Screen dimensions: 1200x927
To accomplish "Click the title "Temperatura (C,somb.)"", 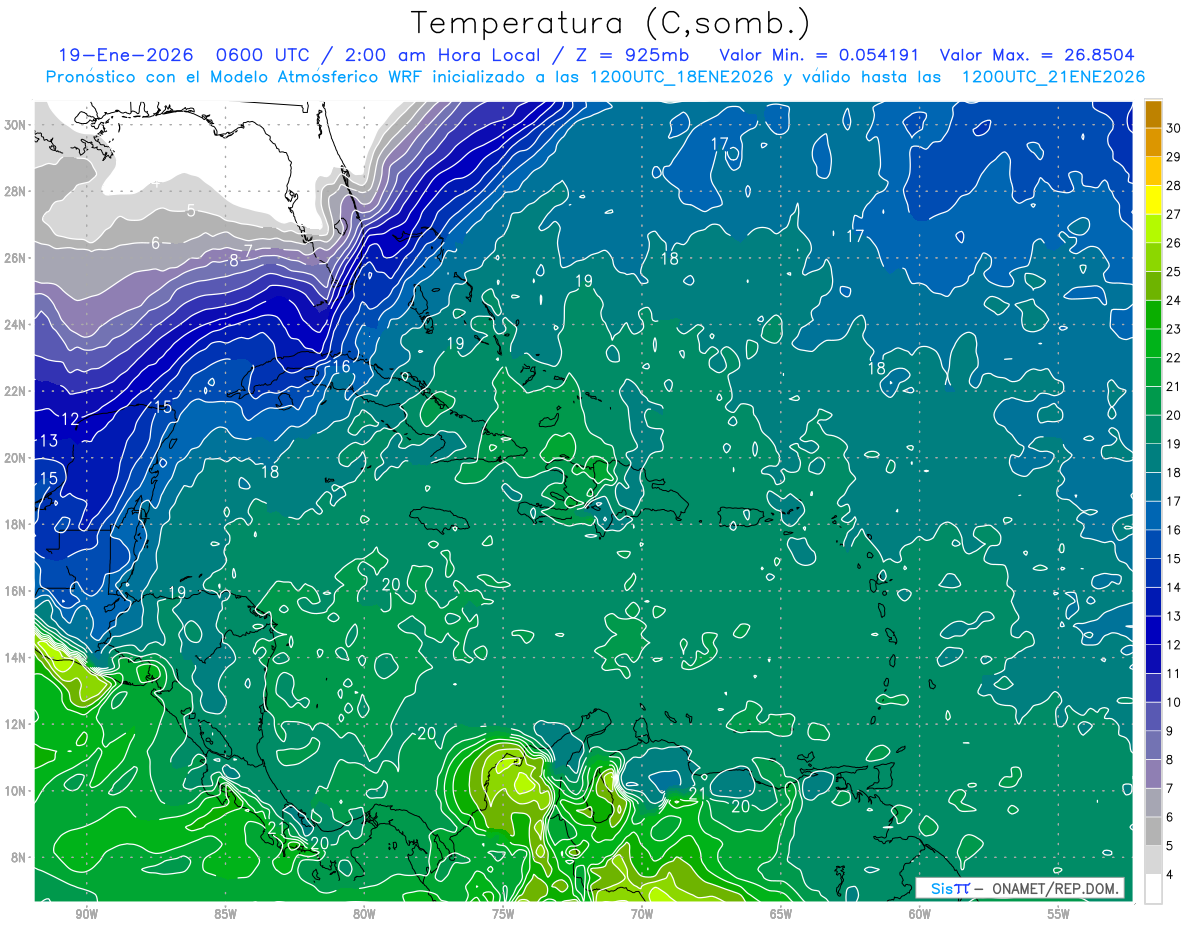I will point(611,23).
